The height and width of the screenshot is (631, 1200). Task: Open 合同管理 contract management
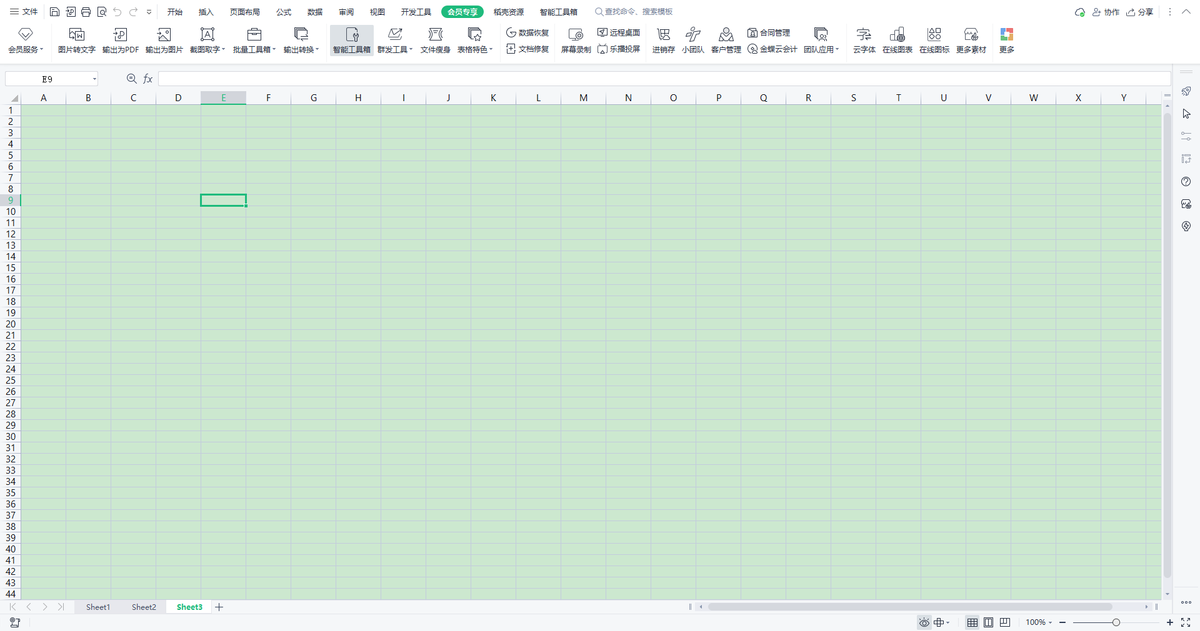[x=768, y=33]
